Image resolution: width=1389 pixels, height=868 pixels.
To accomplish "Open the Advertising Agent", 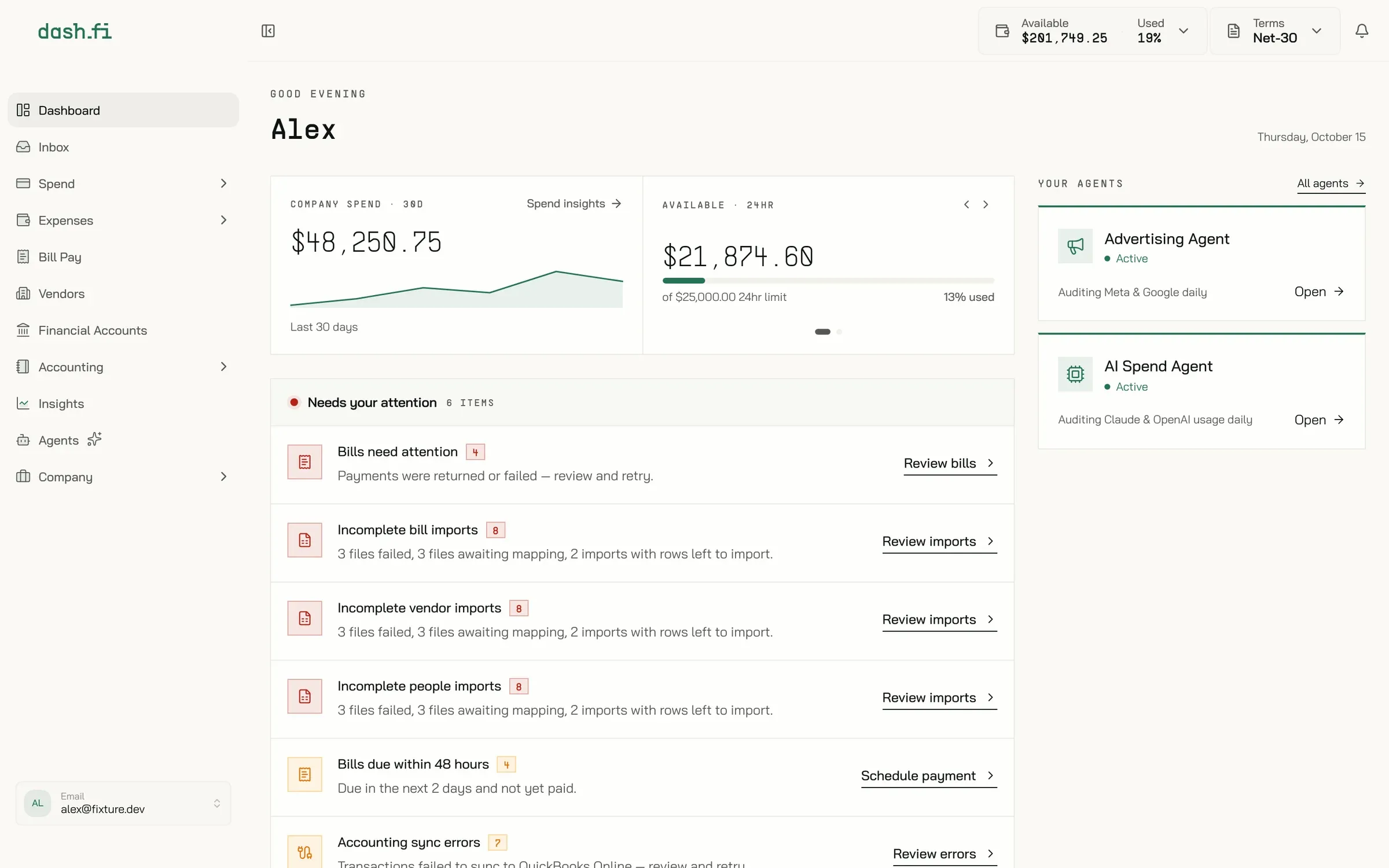I will click(x=1319, y=292).
